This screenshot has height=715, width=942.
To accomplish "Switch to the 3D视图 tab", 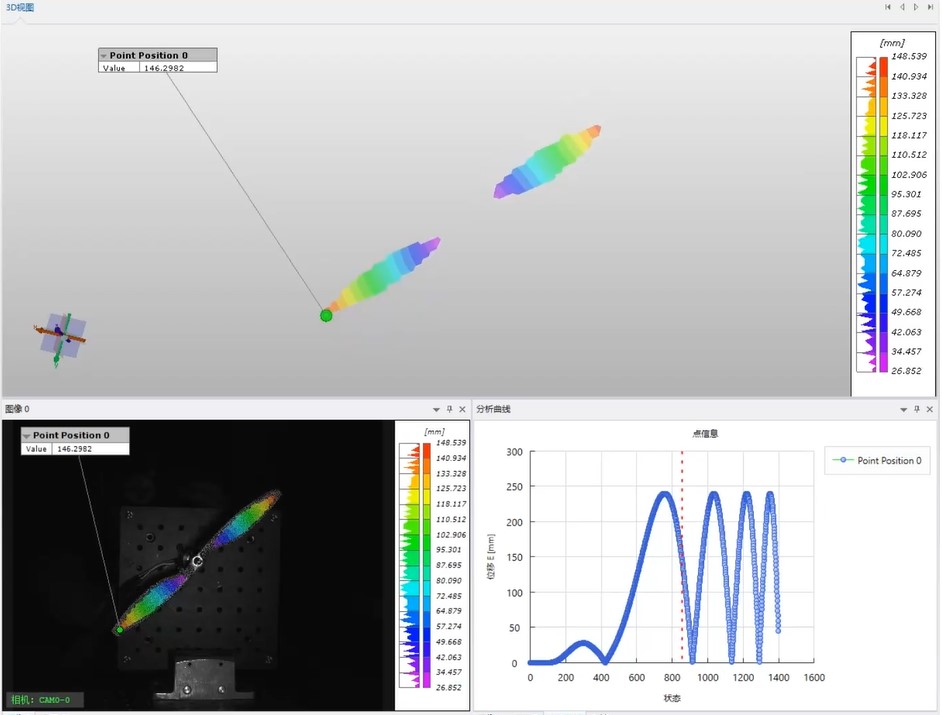I will 19,8.
